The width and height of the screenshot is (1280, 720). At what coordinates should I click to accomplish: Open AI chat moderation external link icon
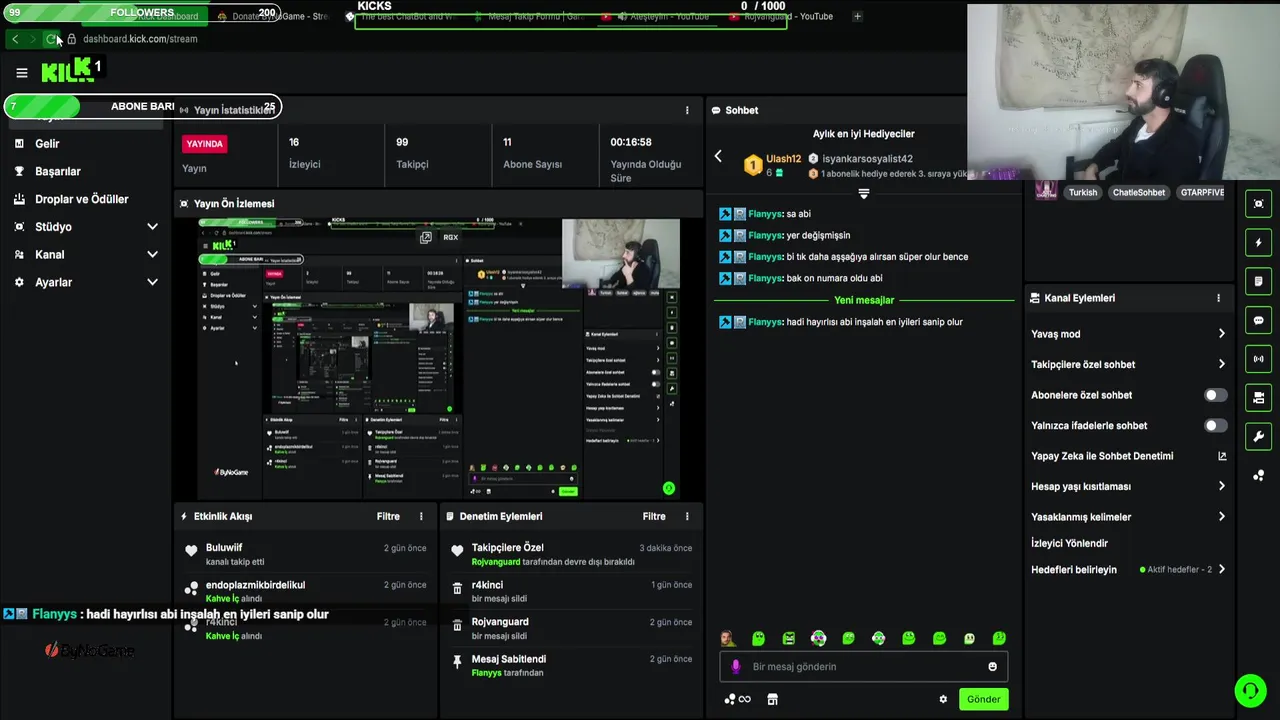[x=1221, y=456]
